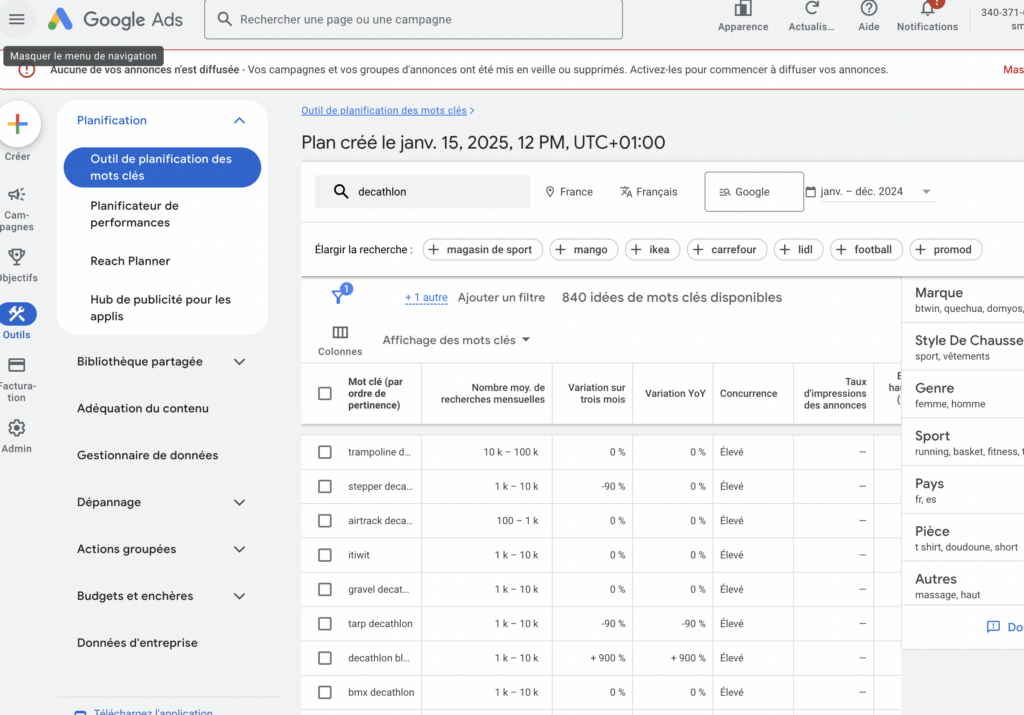Click the hamburger navigation menu icon
The image size is (1024, 715).
pyautogui.click(x=17, y=20)
